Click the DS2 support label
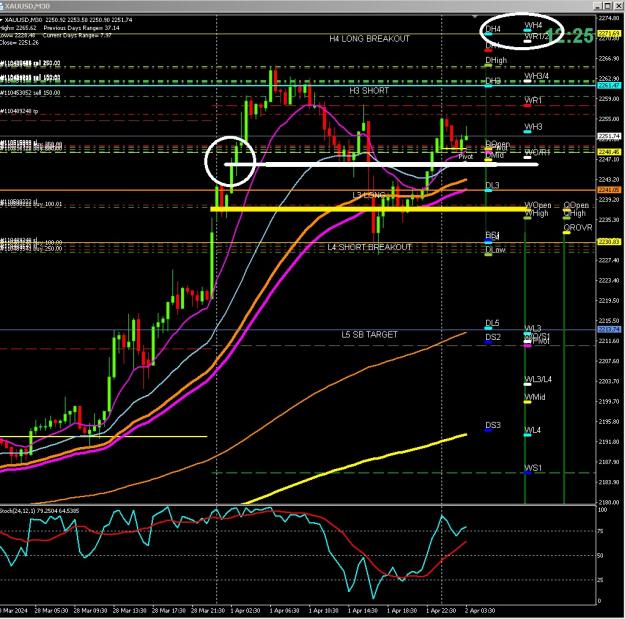Viewport: 625px width, 620px height. (x=493, y=337)
